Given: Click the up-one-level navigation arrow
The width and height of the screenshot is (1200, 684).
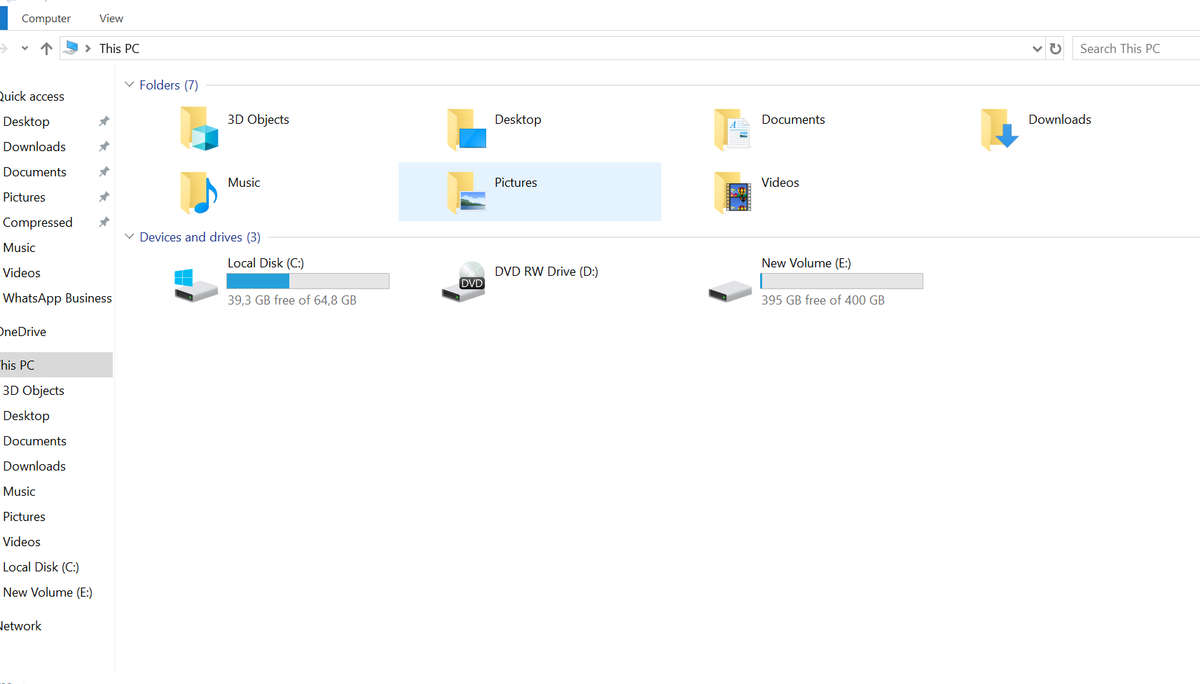Looking at the screenshot, I should tap(46, 47).
